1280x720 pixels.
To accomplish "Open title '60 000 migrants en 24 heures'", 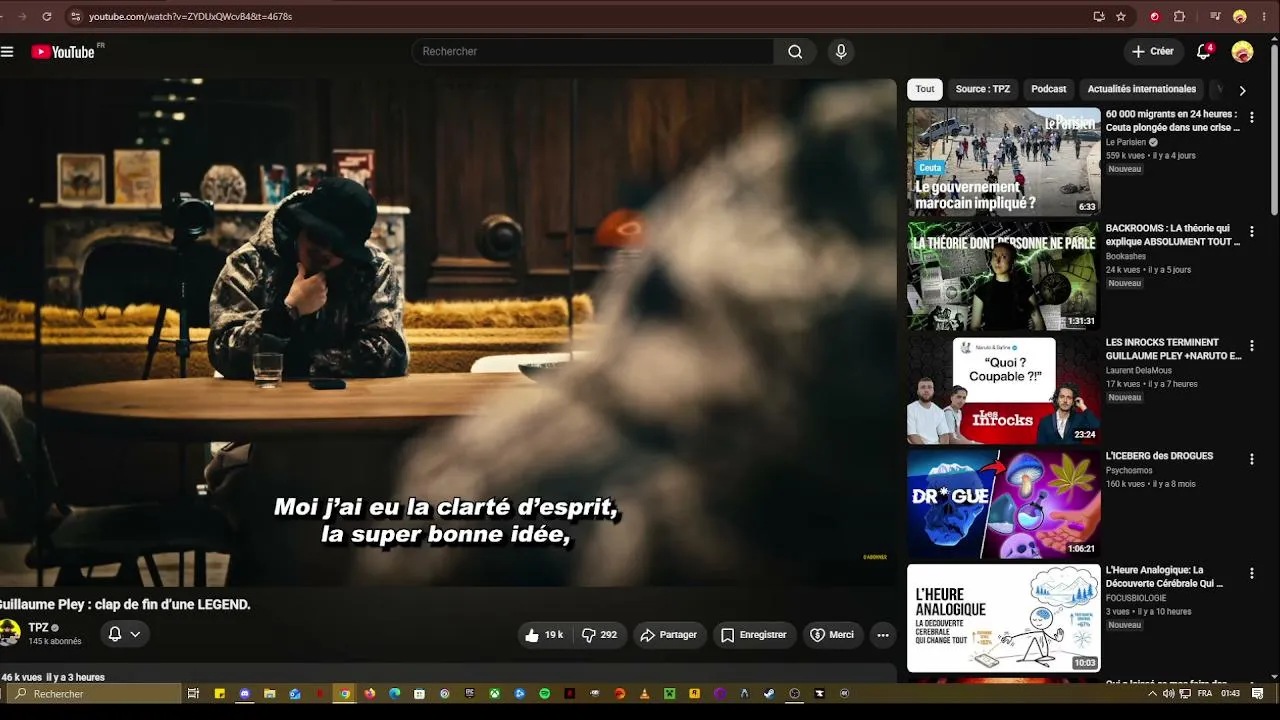I will pyautogui.click(x=1173, y=121).
